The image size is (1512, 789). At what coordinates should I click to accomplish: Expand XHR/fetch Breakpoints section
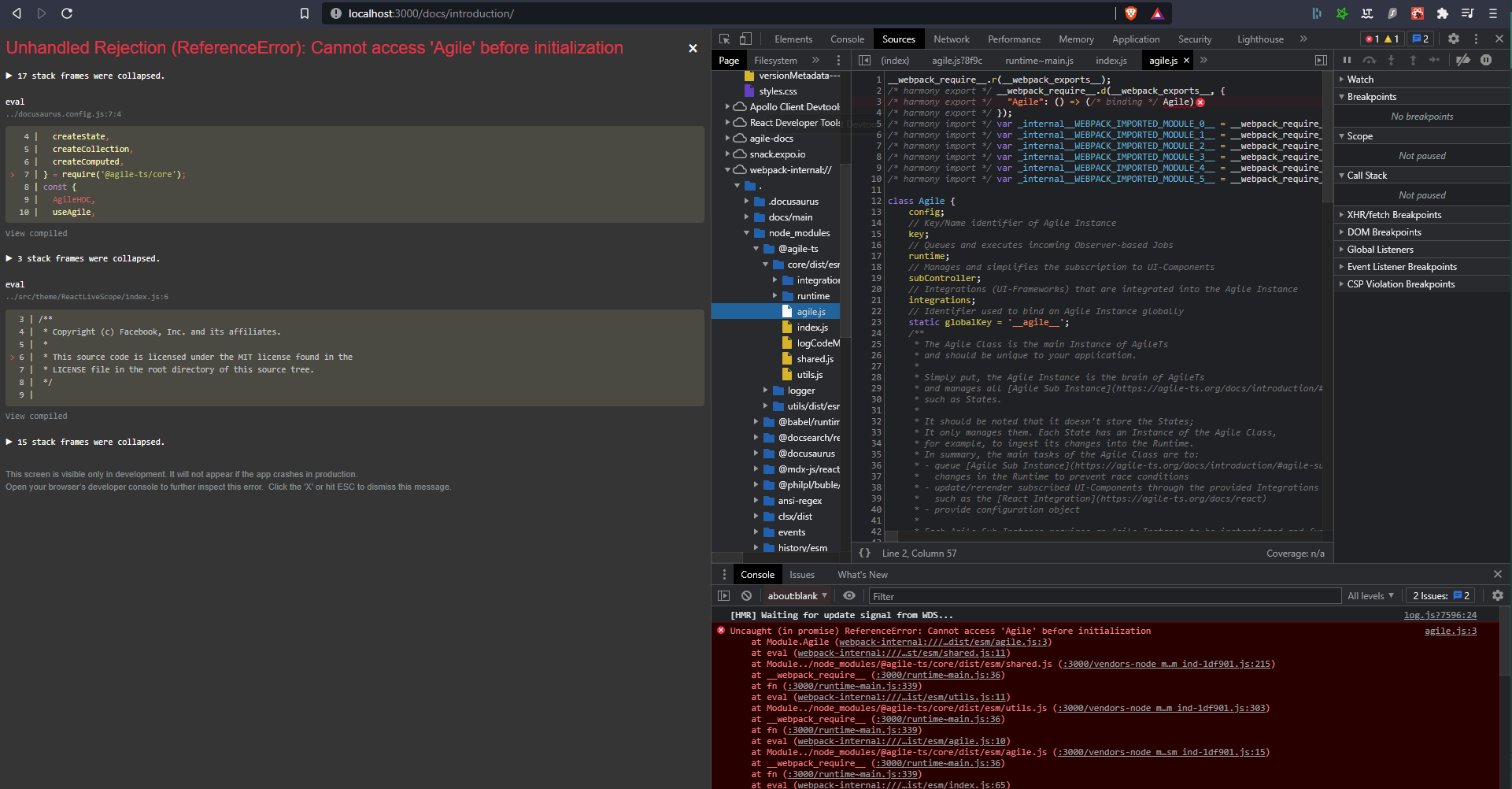(1393, 214)
